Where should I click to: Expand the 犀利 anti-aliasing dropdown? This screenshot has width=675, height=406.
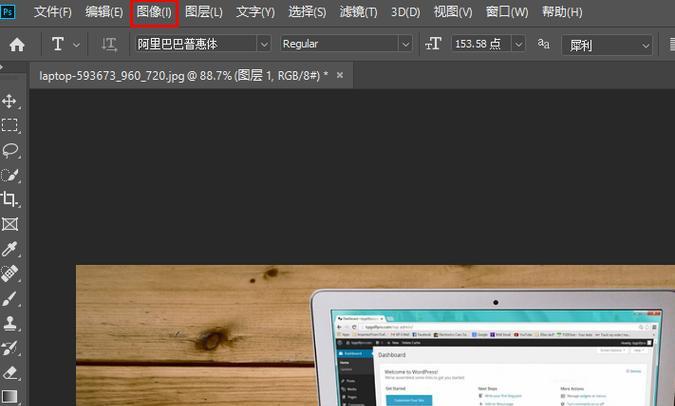point(645,45)
